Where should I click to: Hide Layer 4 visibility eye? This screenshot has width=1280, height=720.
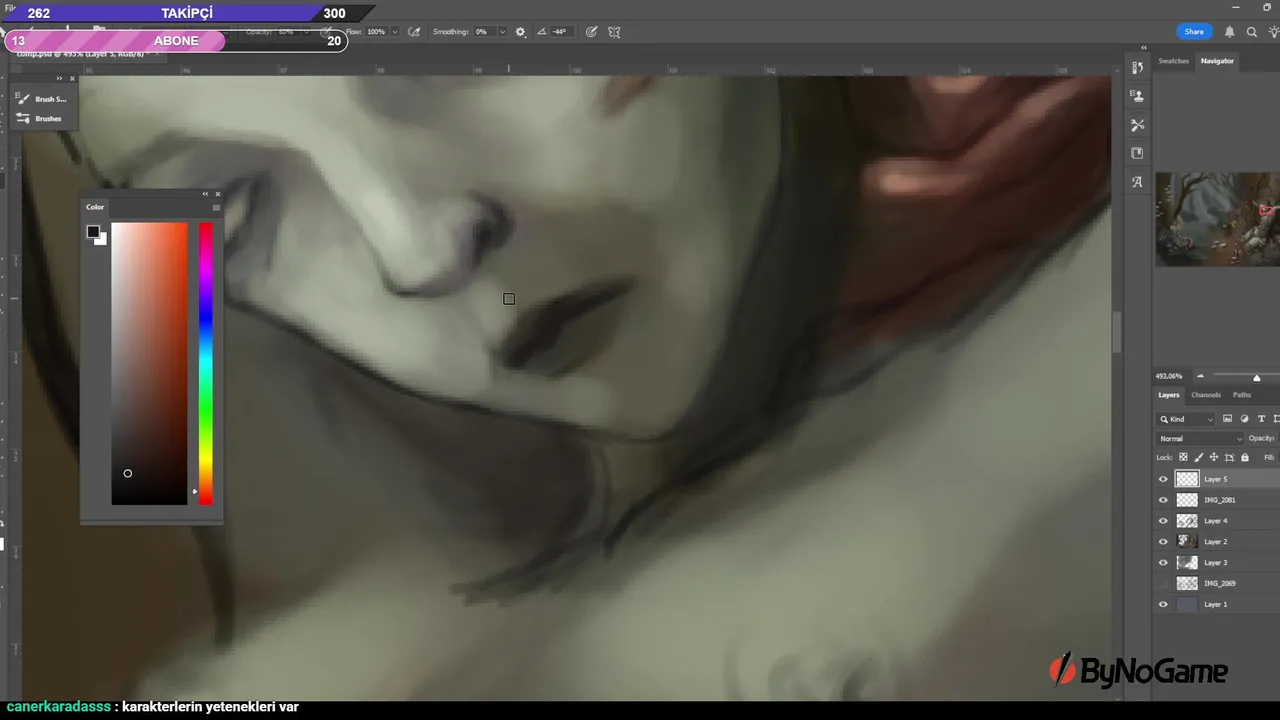coord(1163,521)
